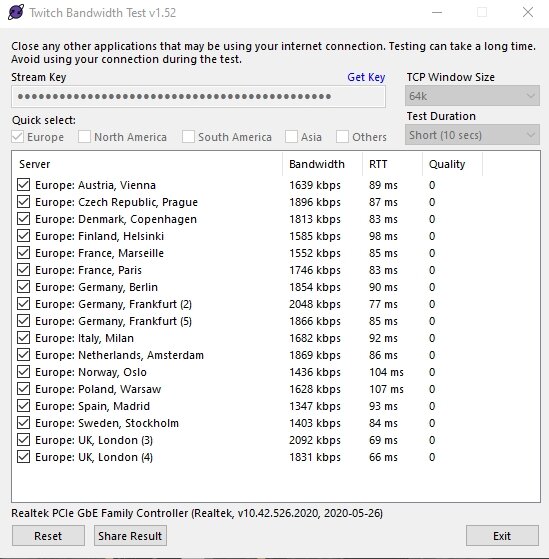Check the Asia quick select box
The image size is (549, 559).
(x=291, y=137)
